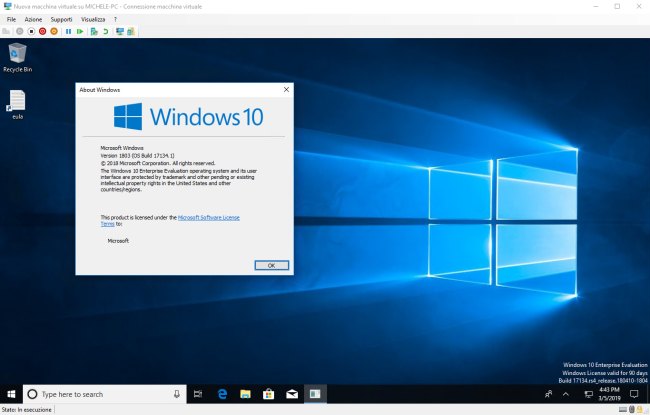
Task: Open the People icon in system tray
Action: pyautogui.click(x=548, y=394)
